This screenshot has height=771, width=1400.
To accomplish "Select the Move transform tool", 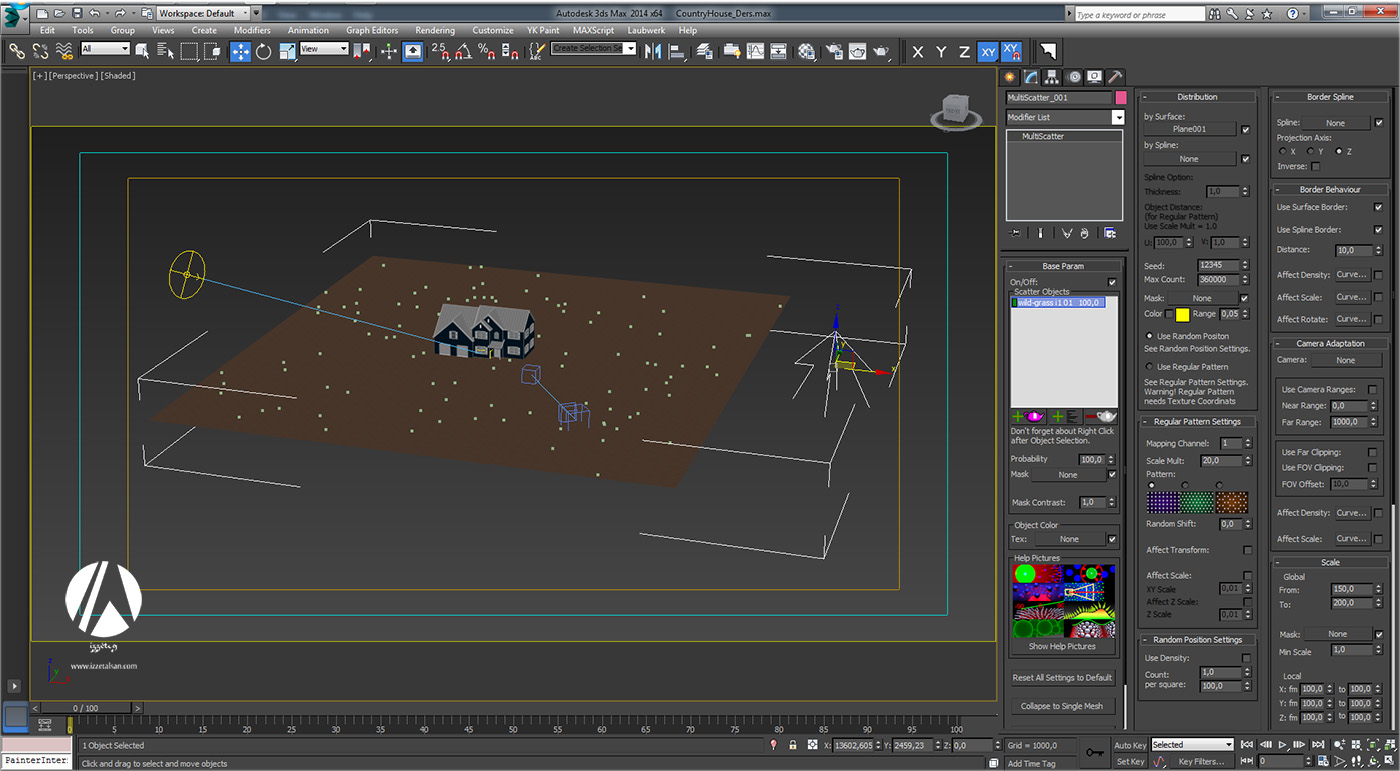I will pos(240,51).
